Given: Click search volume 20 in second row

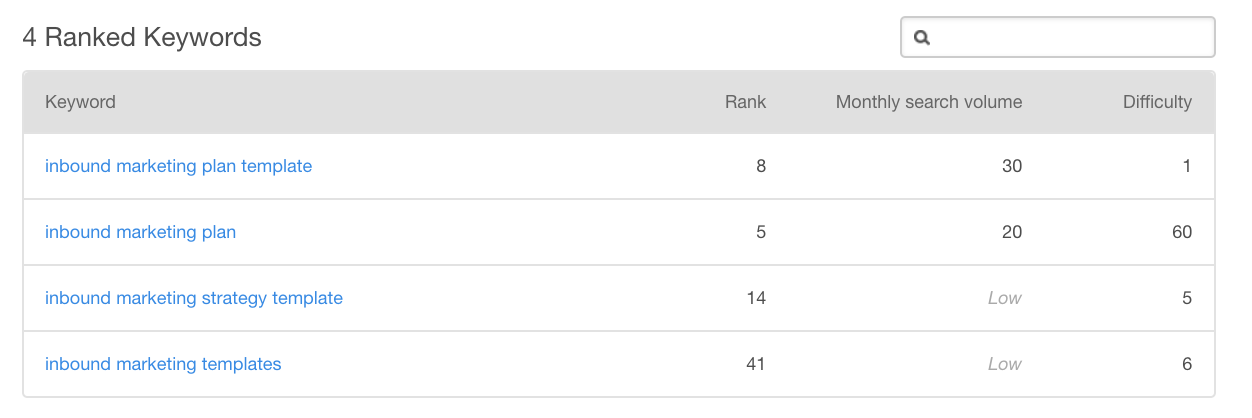Looking at the screenshot, I should click(1012, 232).
